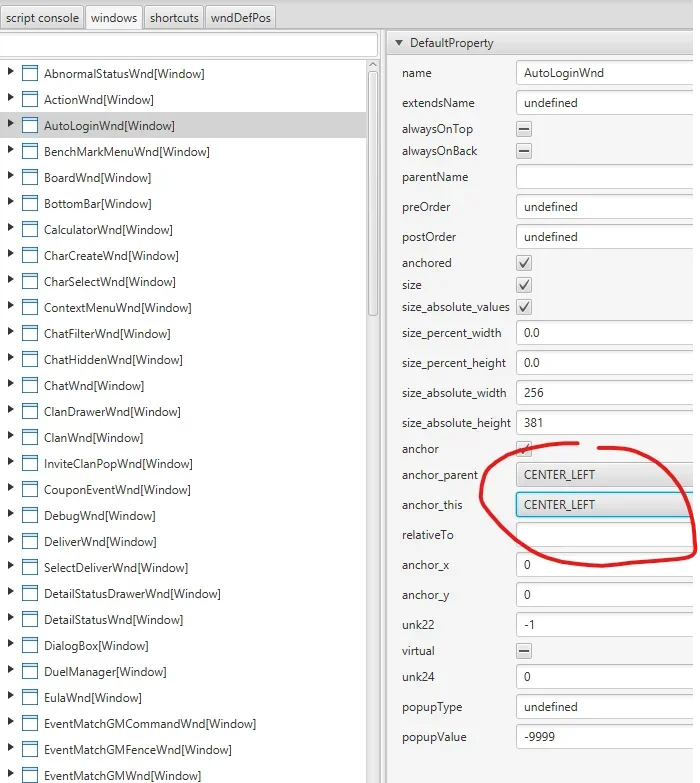
Task: Switch to the windows tab
Action: click(114, 18)
